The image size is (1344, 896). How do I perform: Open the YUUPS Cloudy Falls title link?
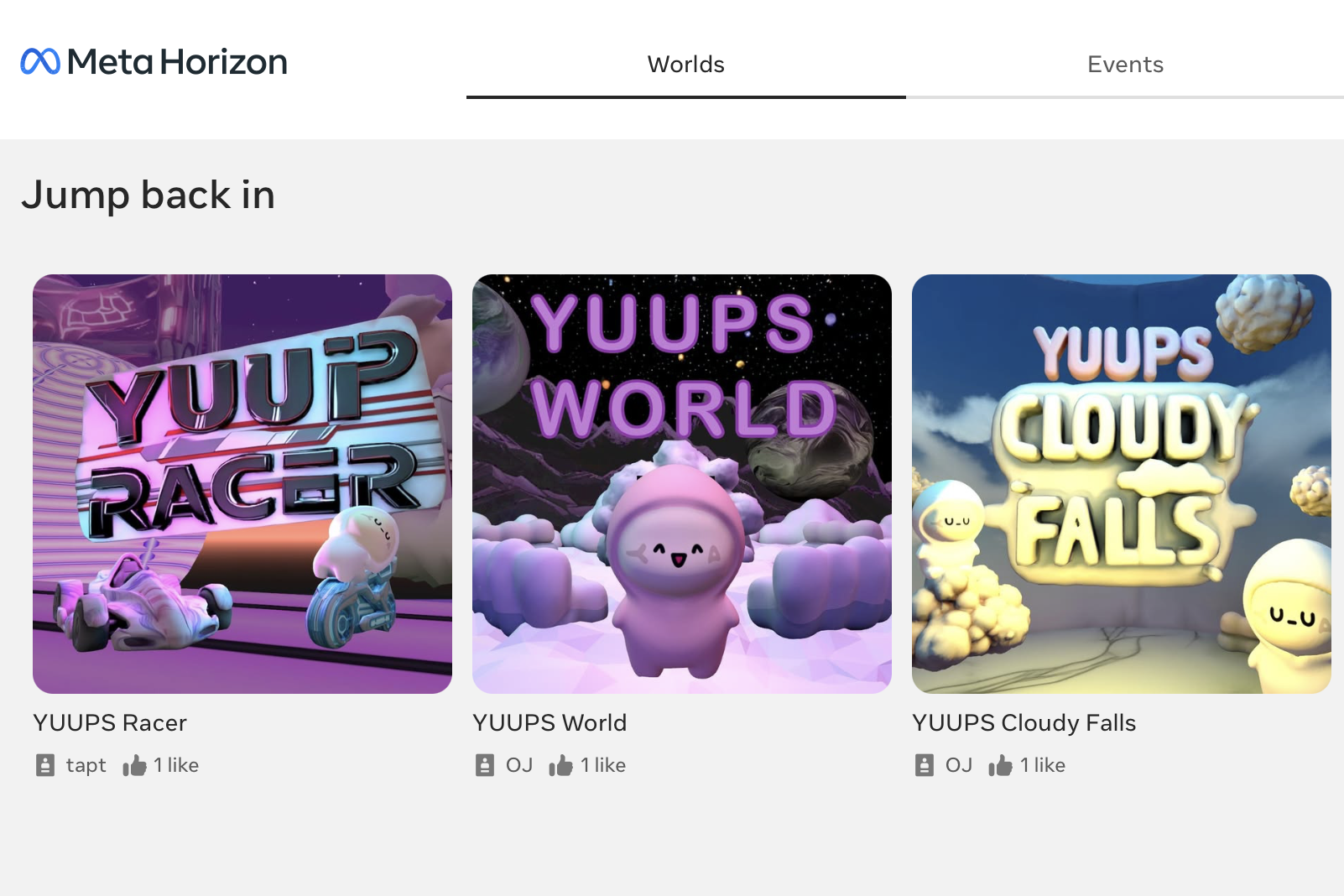(x=1024, y=723)
